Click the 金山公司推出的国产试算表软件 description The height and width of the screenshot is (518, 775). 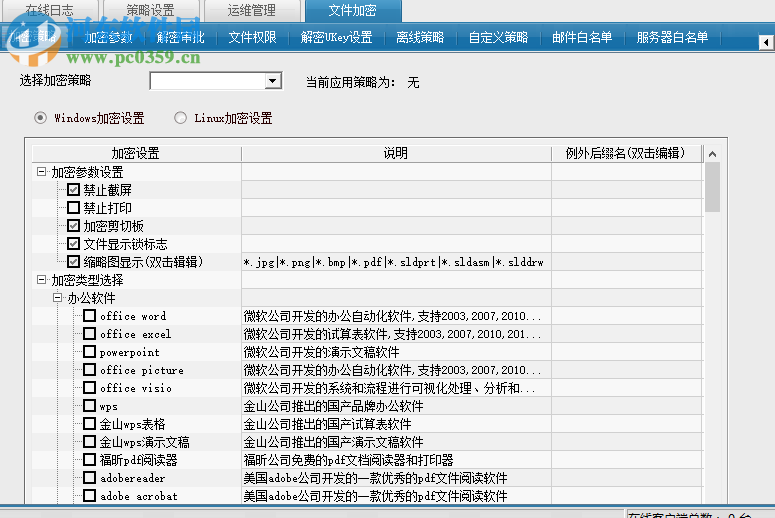tap(327, 424)
